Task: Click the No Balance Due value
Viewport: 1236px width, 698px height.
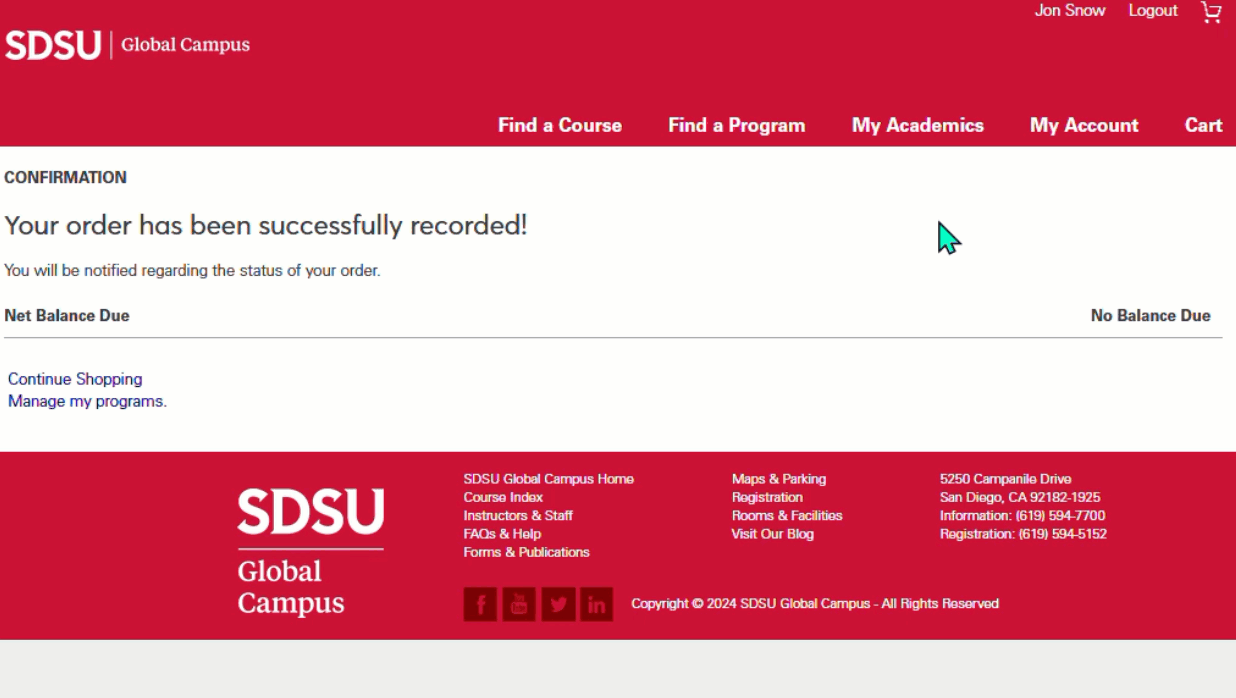Action: 1150,316
